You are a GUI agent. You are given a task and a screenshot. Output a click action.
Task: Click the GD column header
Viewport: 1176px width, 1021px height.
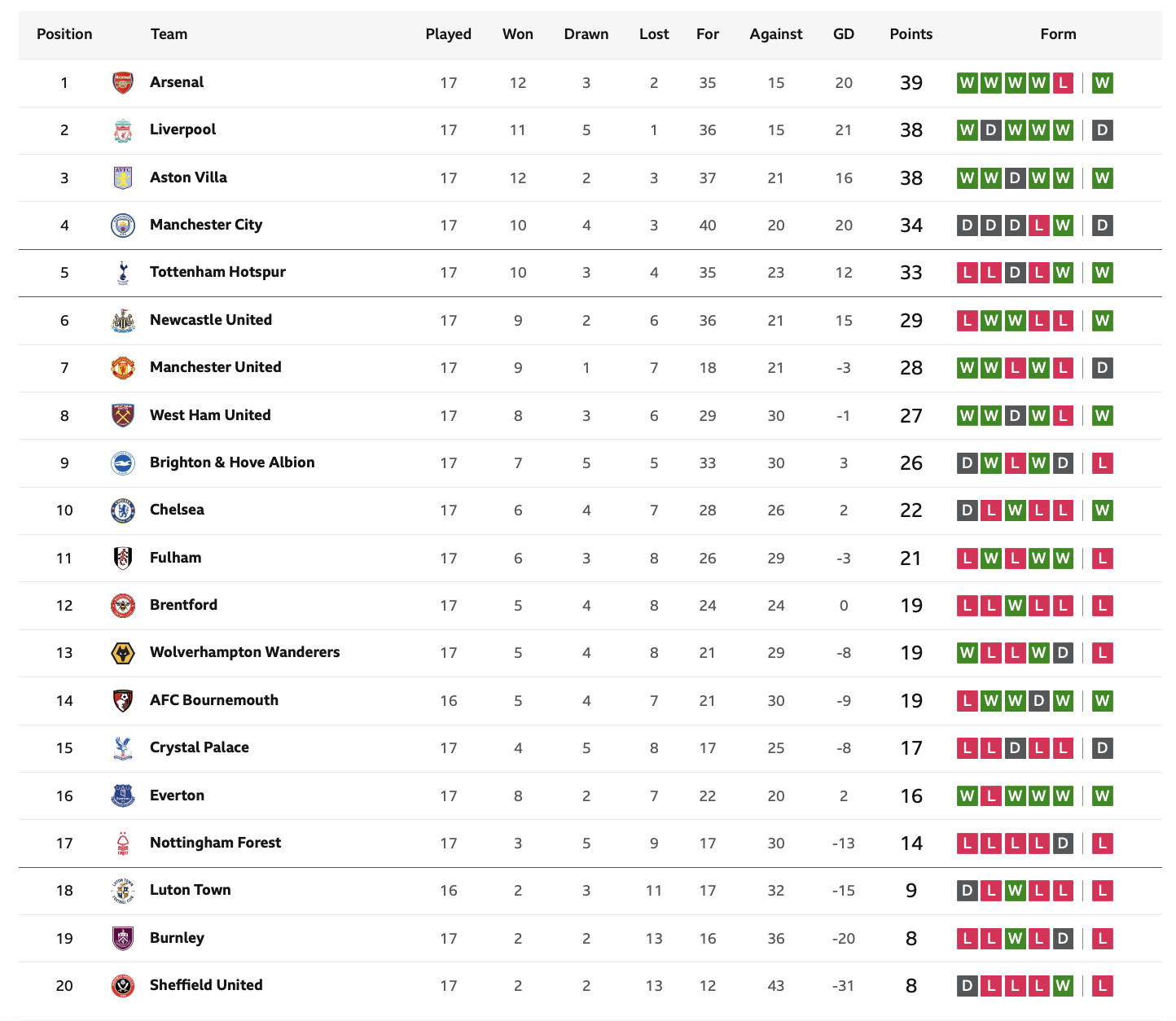click(844, 34)
